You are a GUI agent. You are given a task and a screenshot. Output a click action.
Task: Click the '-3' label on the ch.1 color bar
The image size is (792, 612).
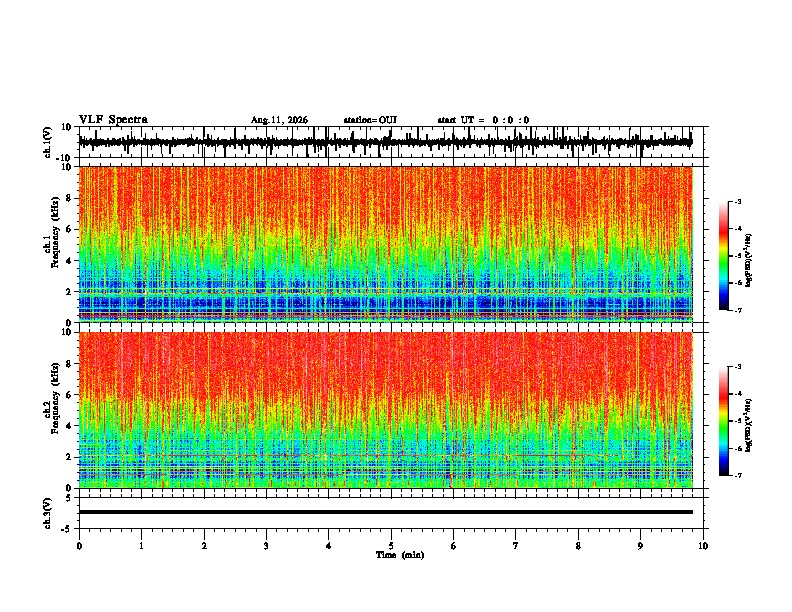coord(737,202)
